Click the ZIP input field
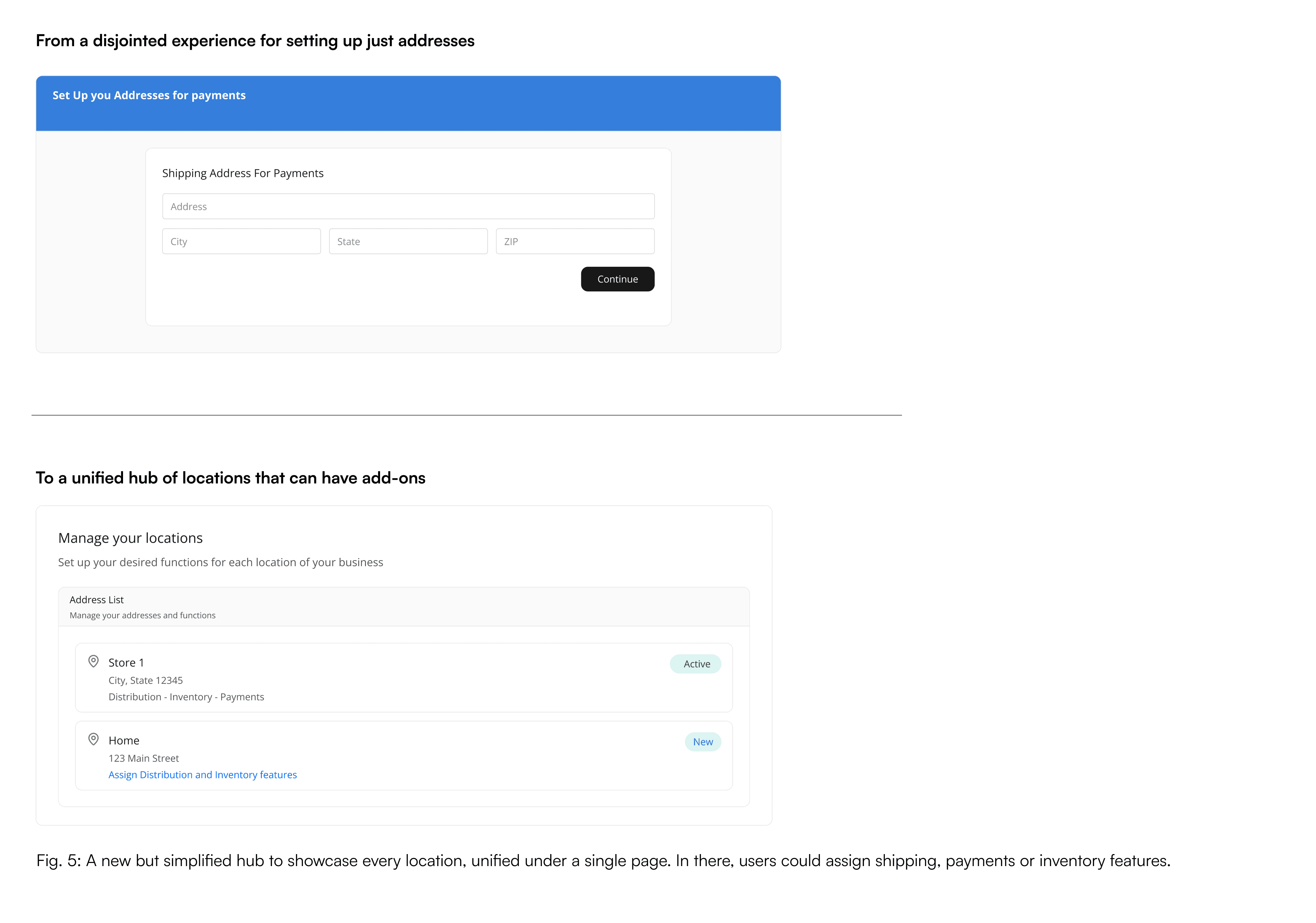This screenshot has height=923, width=1316. (x=575, y=241)
